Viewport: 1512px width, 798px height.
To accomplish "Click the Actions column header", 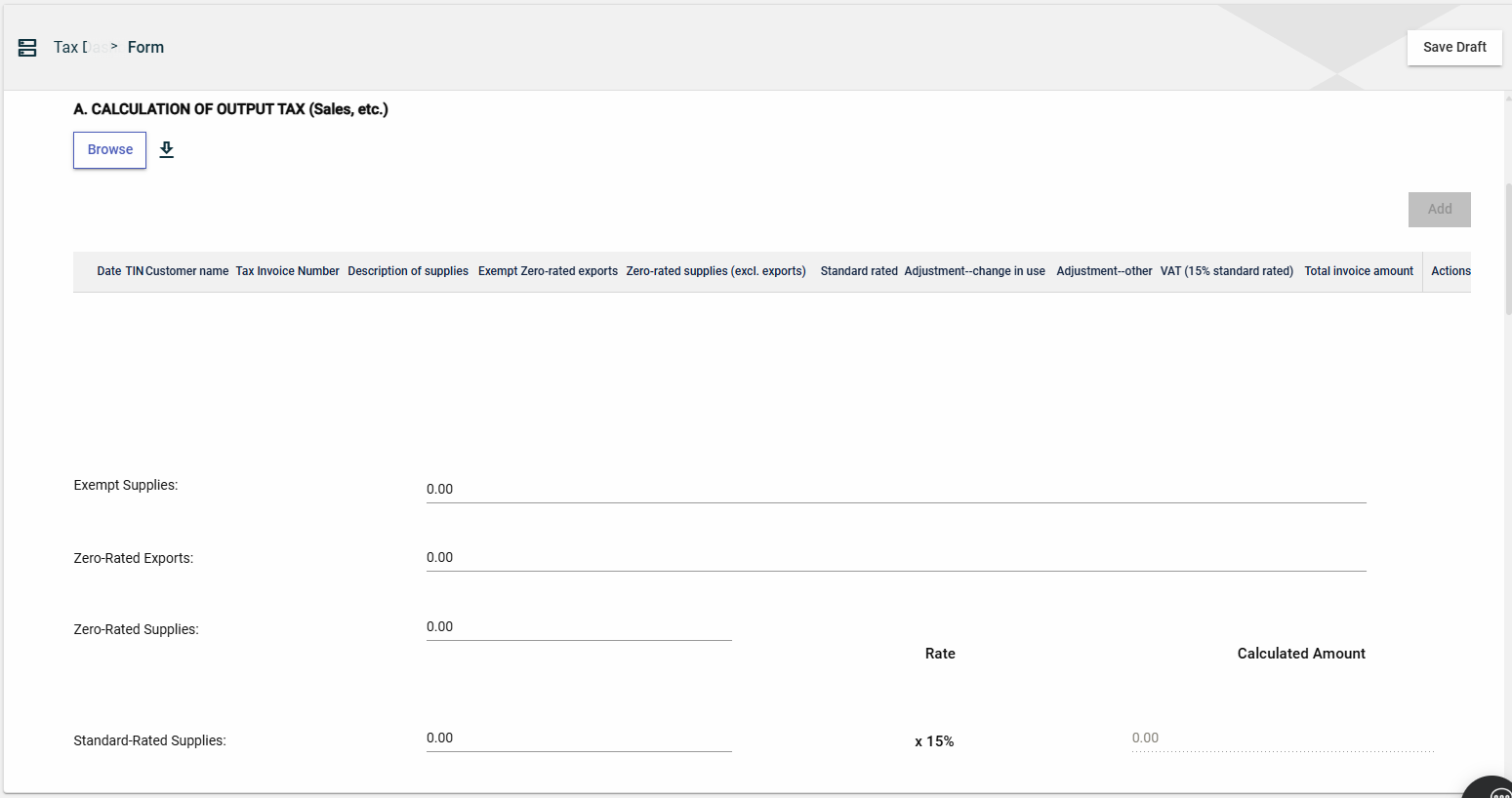I will [x=1450, y=271].
